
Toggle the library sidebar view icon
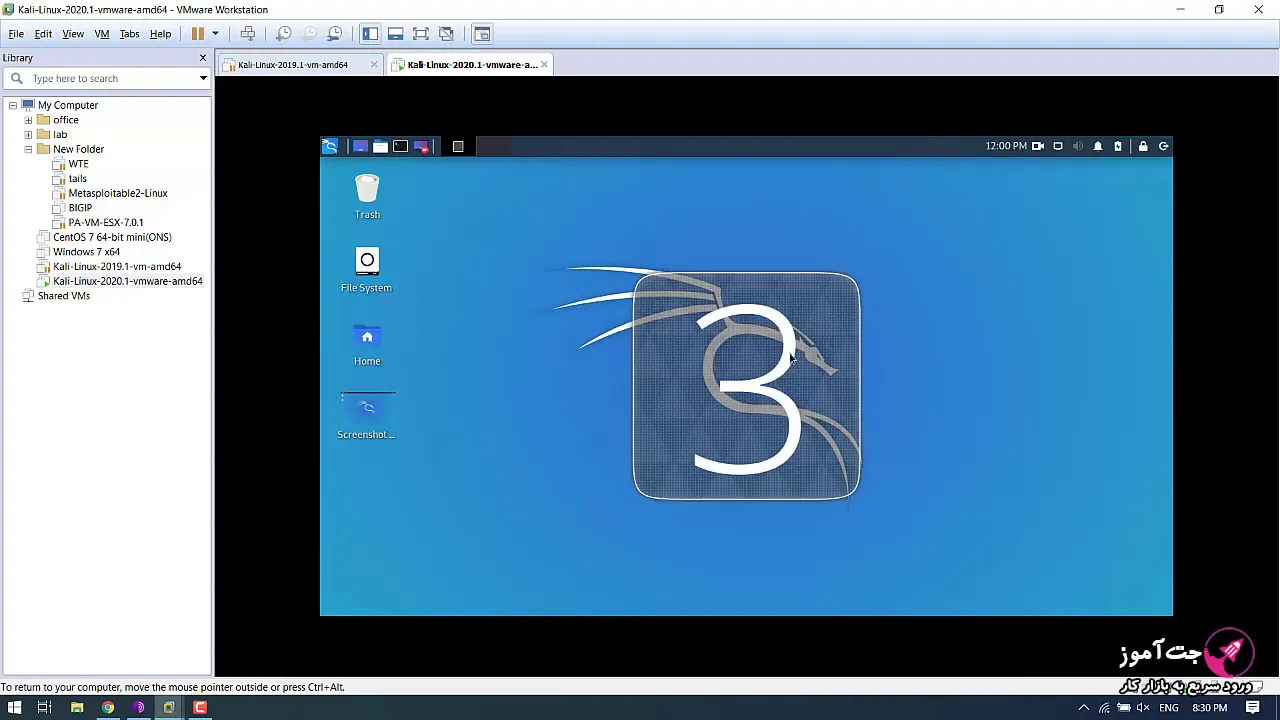(x=370, y=34)
